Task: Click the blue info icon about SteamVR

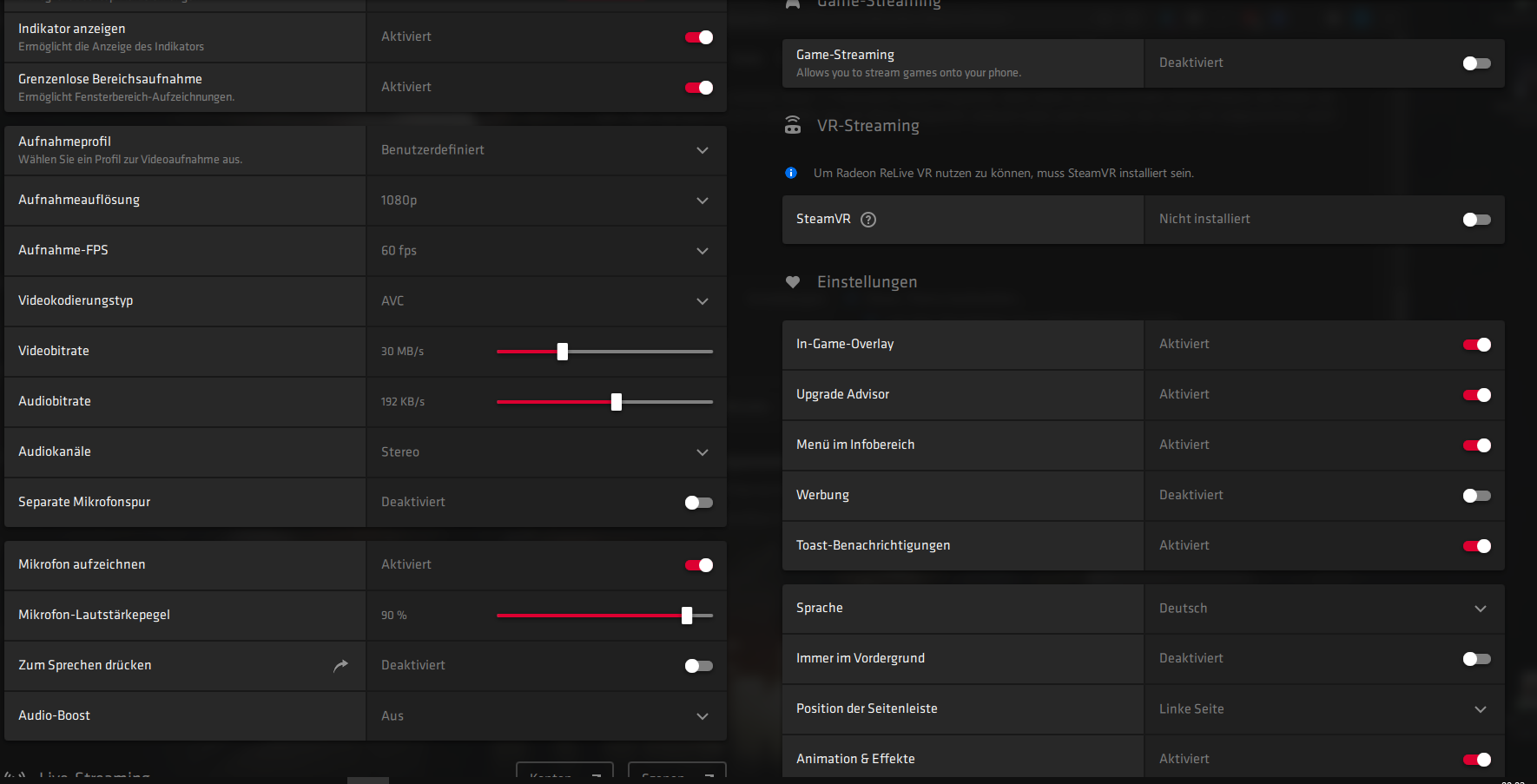Action: point(791,173)
